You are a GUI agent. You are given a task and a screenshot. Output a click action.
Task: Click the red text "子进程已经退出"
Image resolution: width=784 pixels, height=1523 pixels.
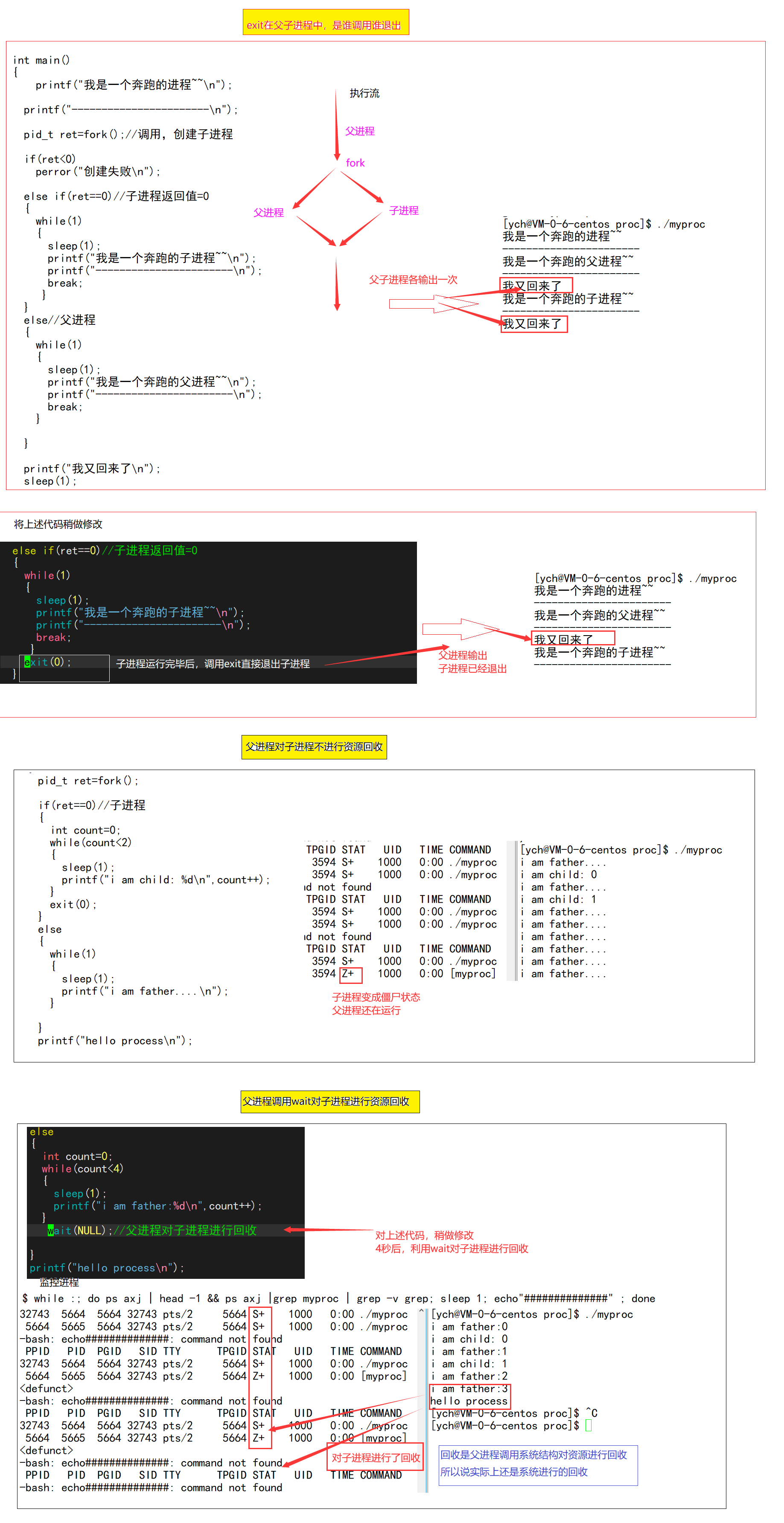pos(472,669)
